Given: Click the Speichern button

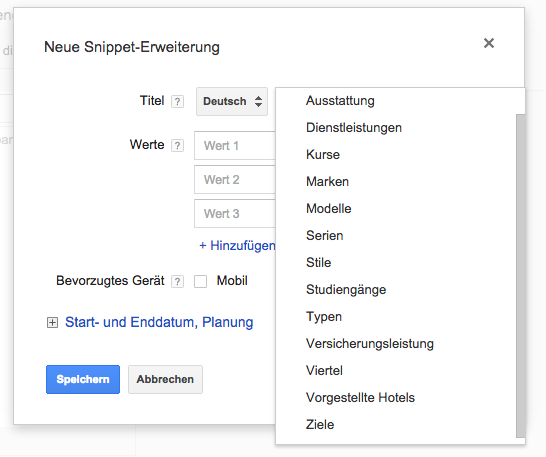Looking at the screenshot, I should tap(83, 379).
